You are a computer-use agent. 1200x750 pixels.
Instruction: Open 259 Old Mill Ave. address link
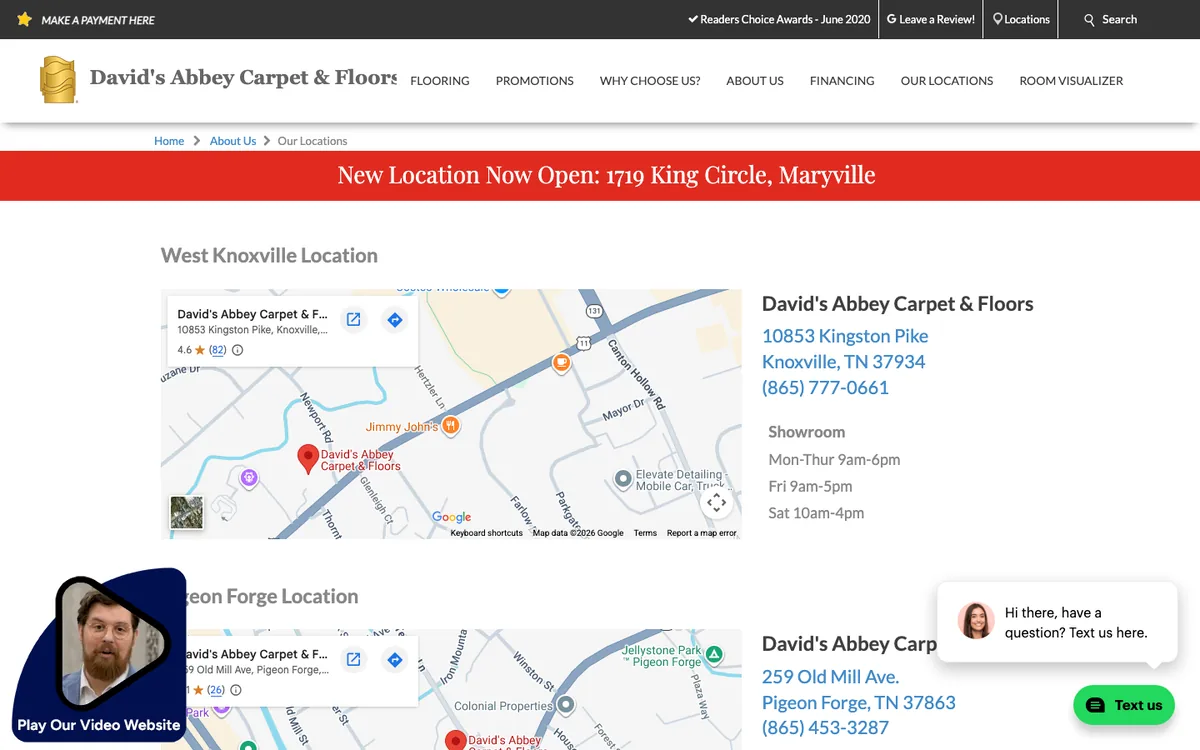tap(830, 677)
